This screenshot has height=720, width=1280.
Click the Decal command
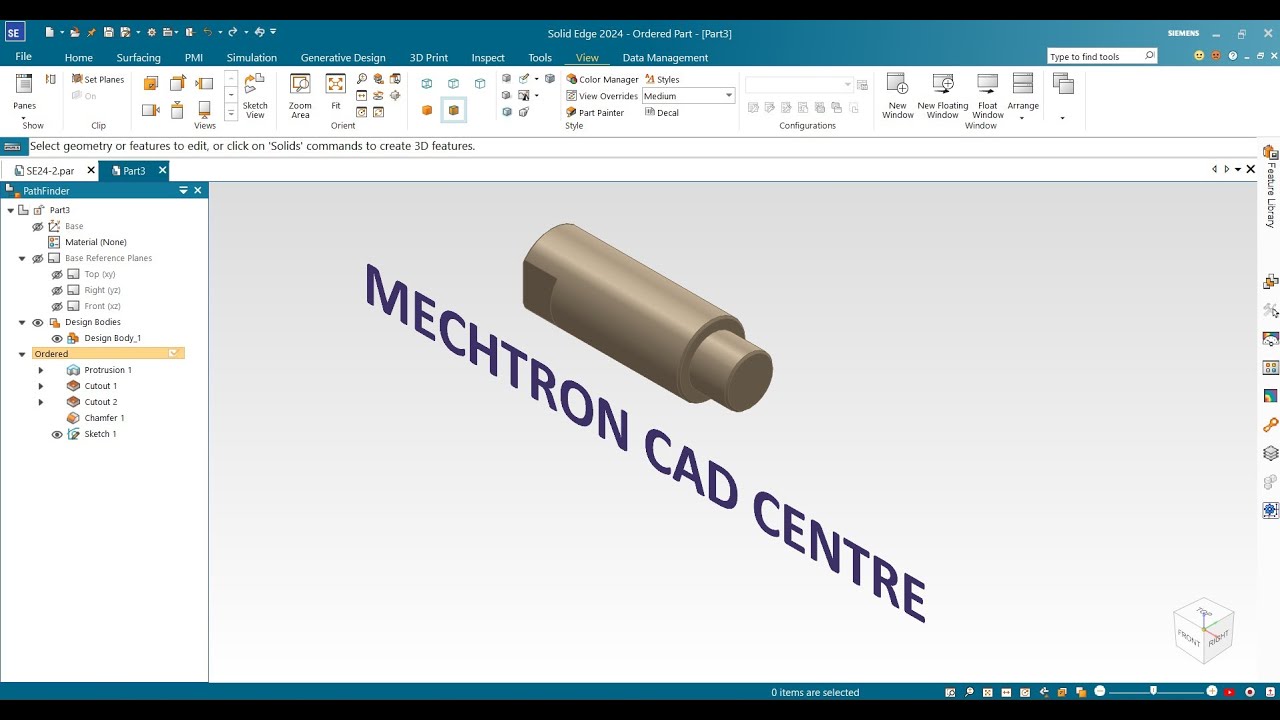pyautogui.click(x=662, y=112)
